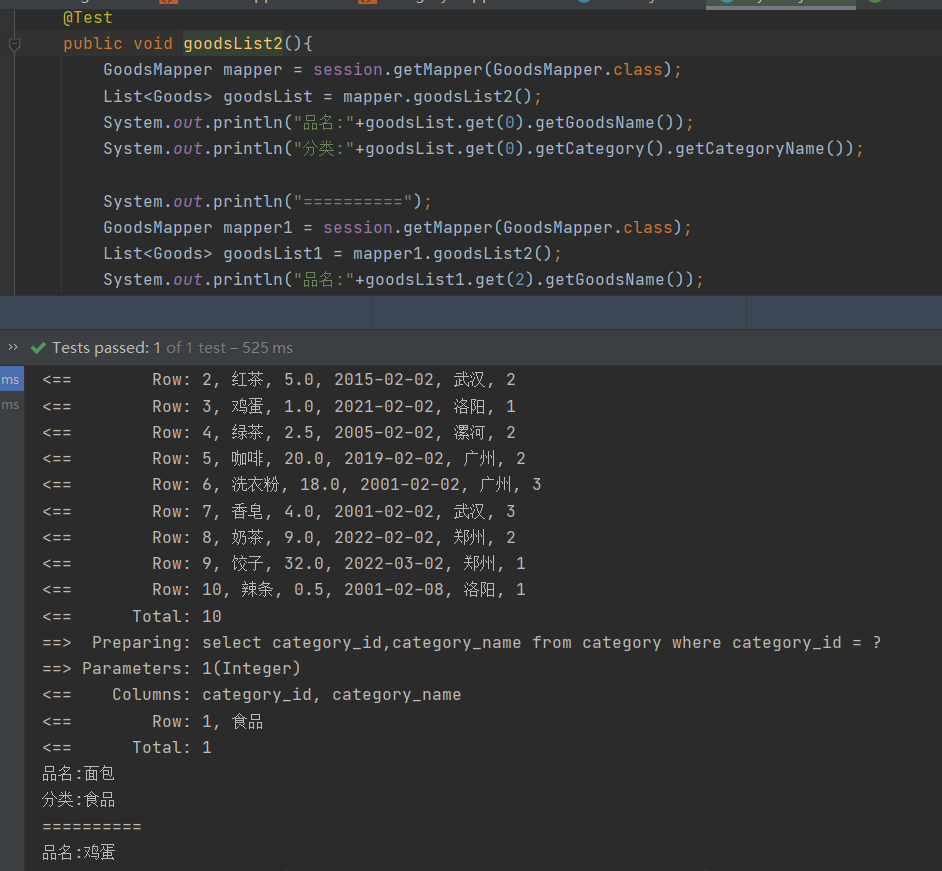The width and height of the screenshot is (942, 871).
Task: Click the @Test annotation in the editor
Action: [x=87, y=18]
